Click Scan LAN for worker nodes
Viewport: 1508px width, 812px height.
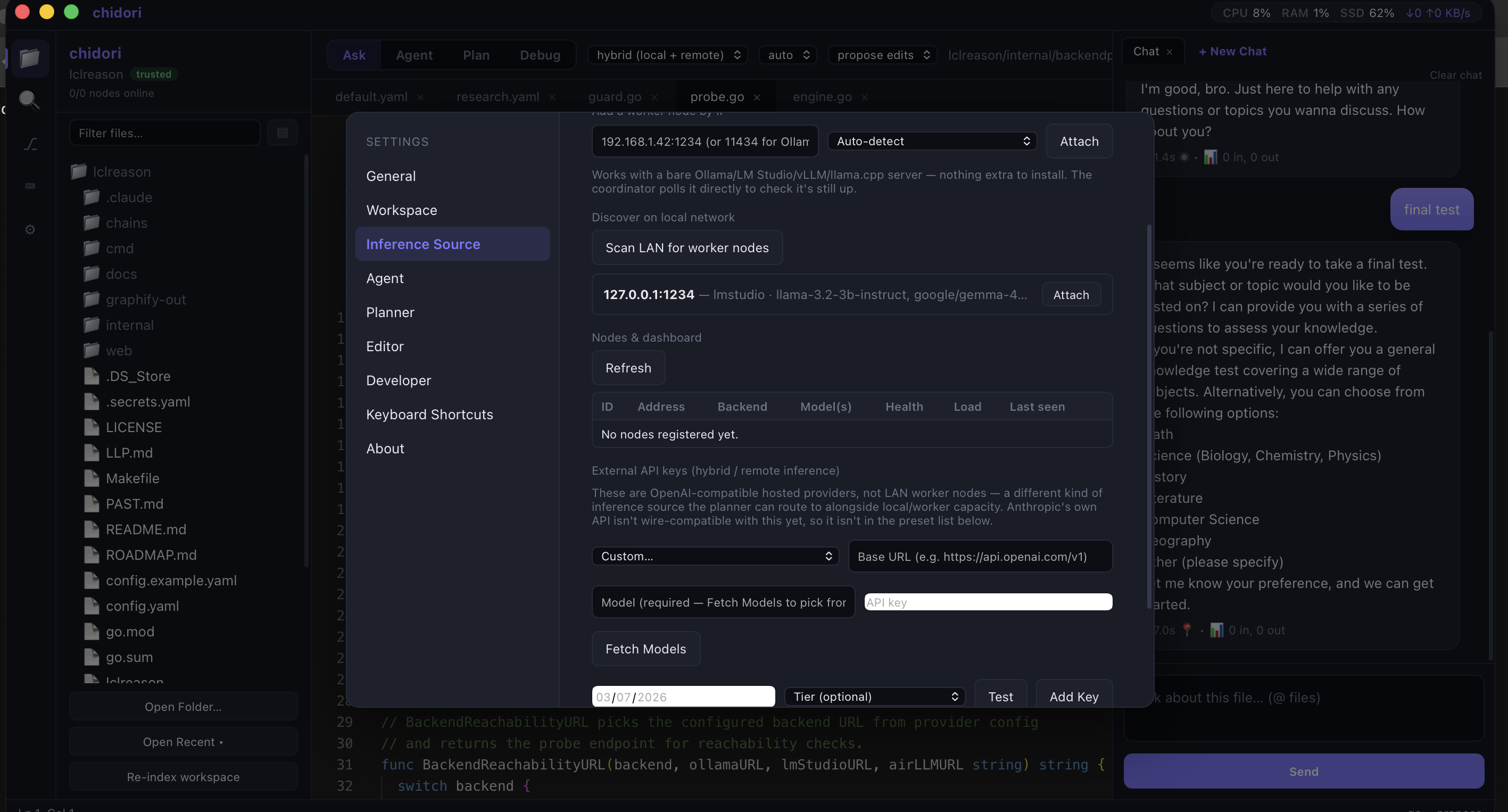pos(686,247)
